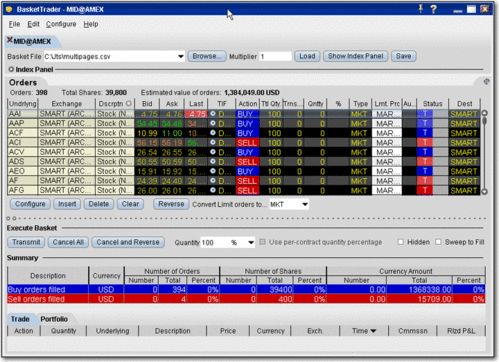Click the red T status button for AFG
Image resolution: width=499 pixels, height=362 pixels.
(x=425, y=190)
